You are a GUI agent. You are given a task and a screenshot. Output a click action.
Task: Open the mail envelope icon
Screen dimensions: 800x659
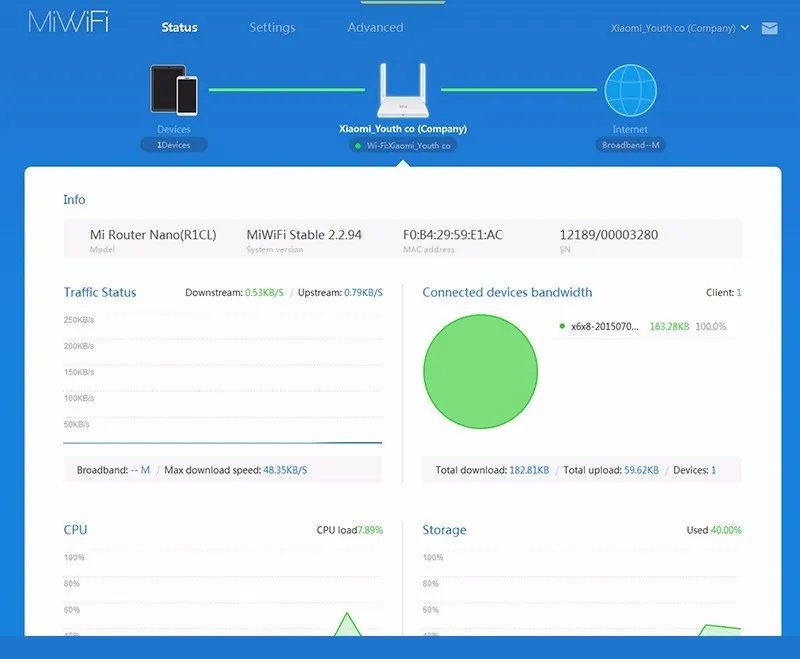pyautogui.click(x=769, y=28)
